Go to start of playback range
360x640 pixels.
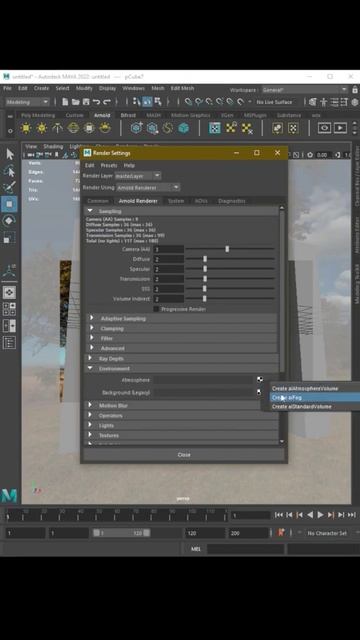279,515
